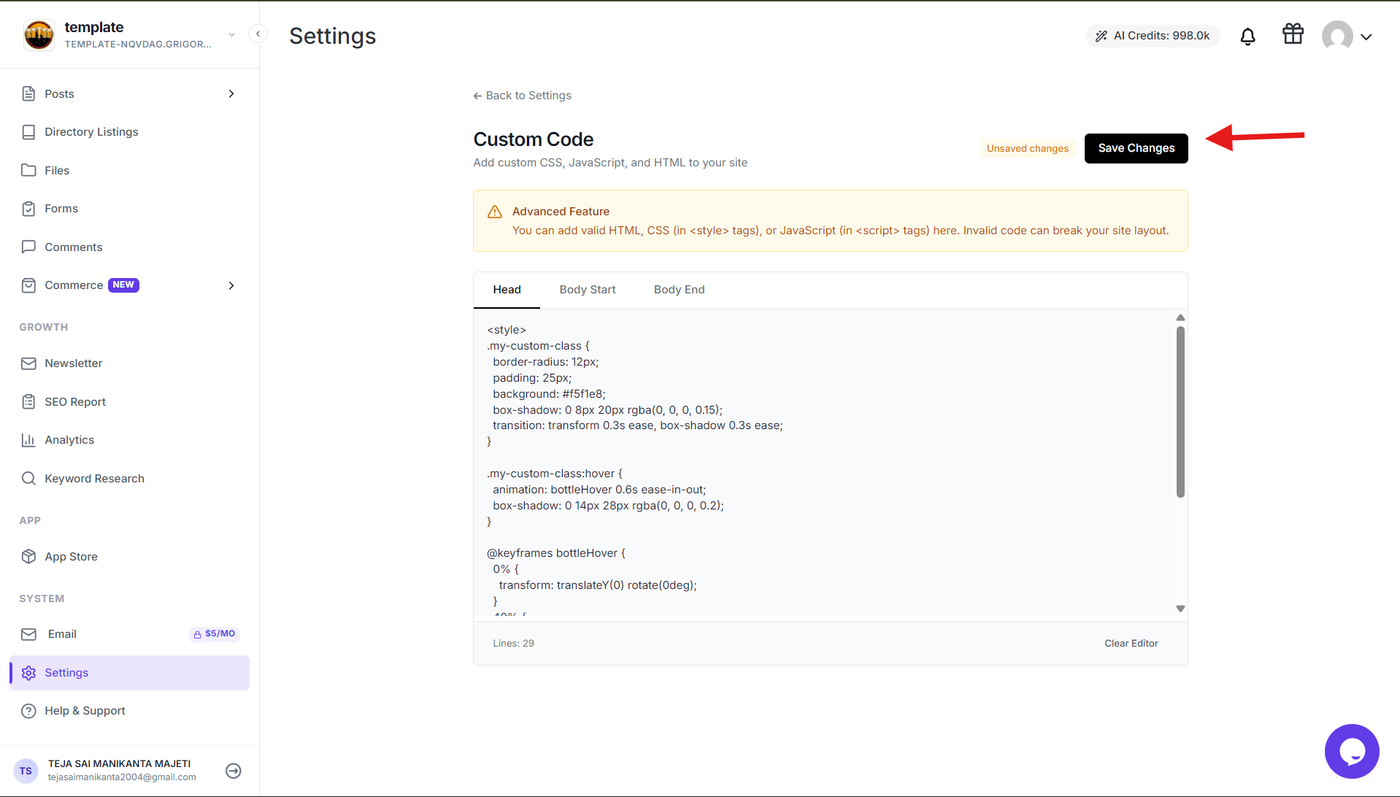Viewport: 1400px width, 797px height.
Task: Click Clear Editor
Action: (x=1131, y=644)
